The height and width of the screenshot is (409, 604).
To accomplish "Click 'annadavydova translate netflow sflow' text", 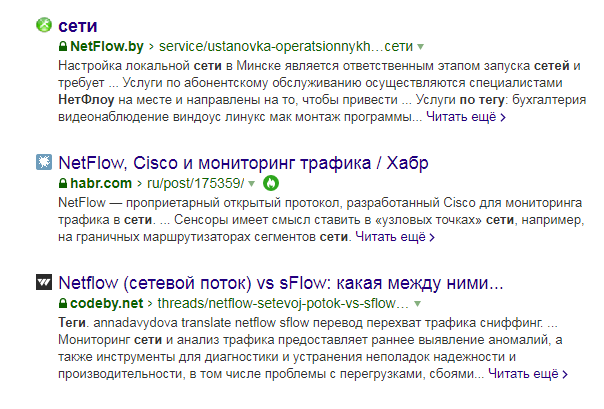I will pyautogui.click(x=201, y=323).
